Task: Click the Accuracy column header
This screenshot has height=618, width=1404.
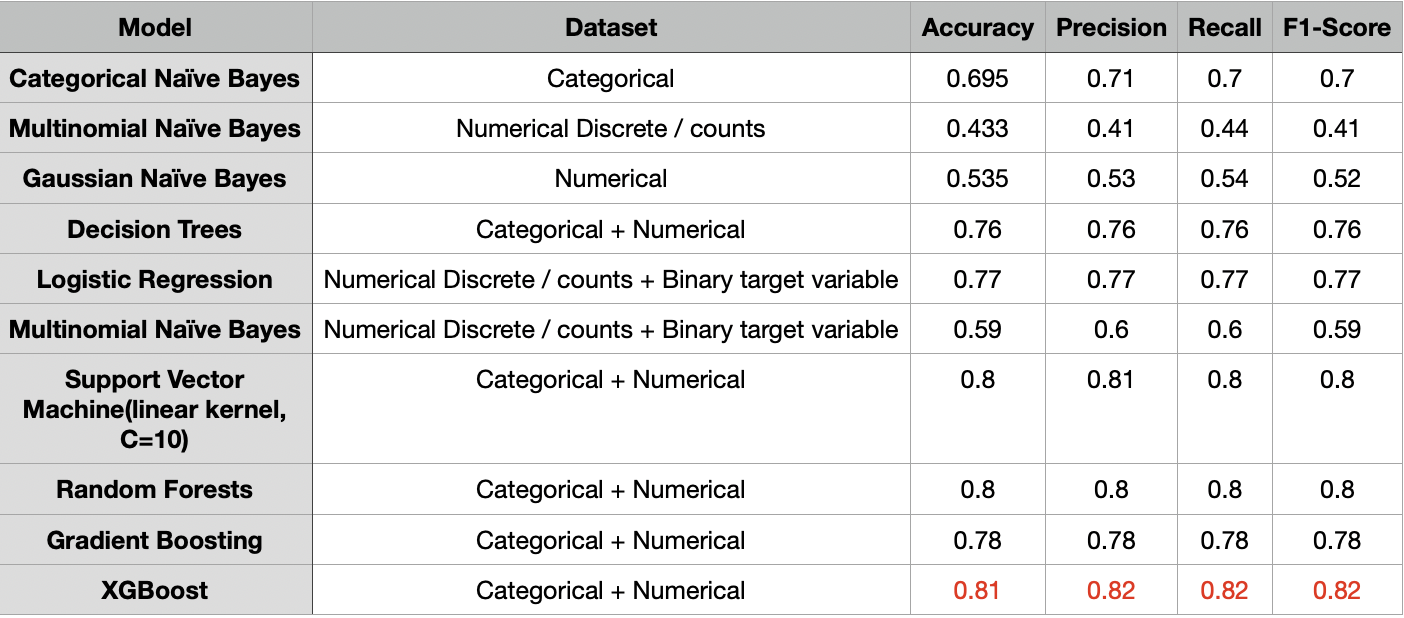Action: coord(977,28)
